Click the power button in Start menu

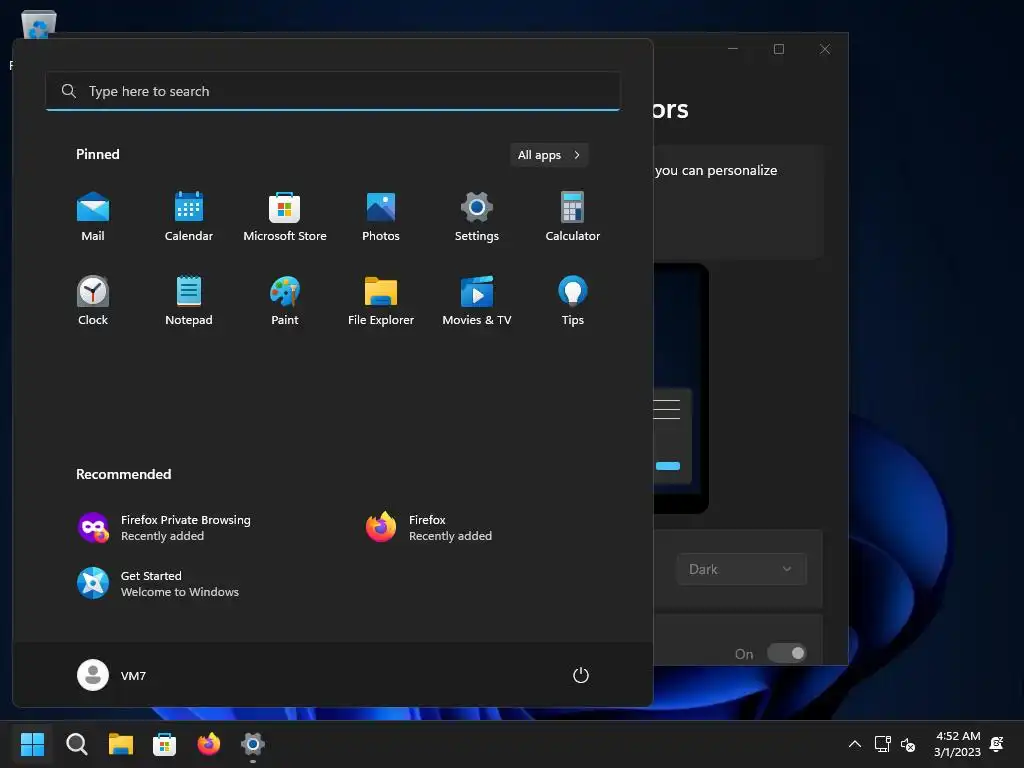[x=581, y=675]
